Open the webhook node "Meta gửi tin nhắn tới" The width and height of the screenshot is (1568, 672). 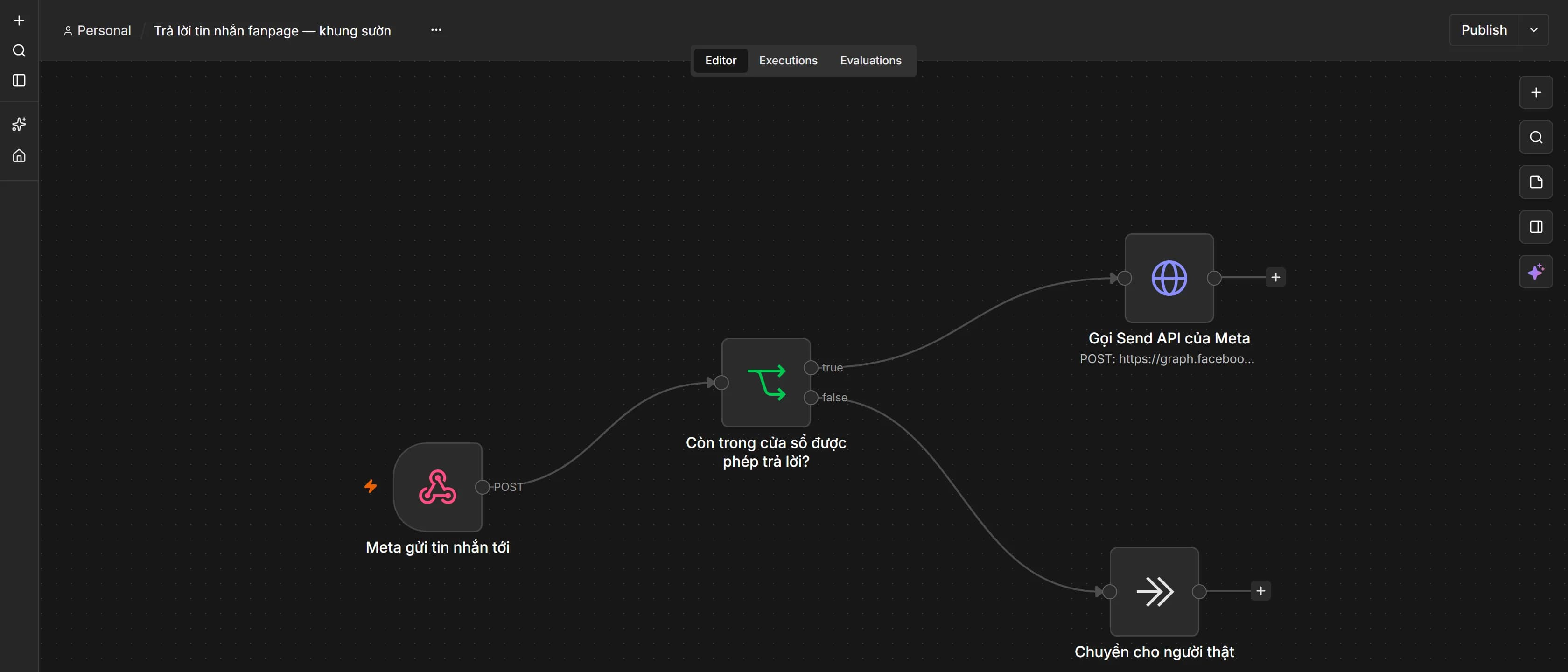[x=437, y=487]
